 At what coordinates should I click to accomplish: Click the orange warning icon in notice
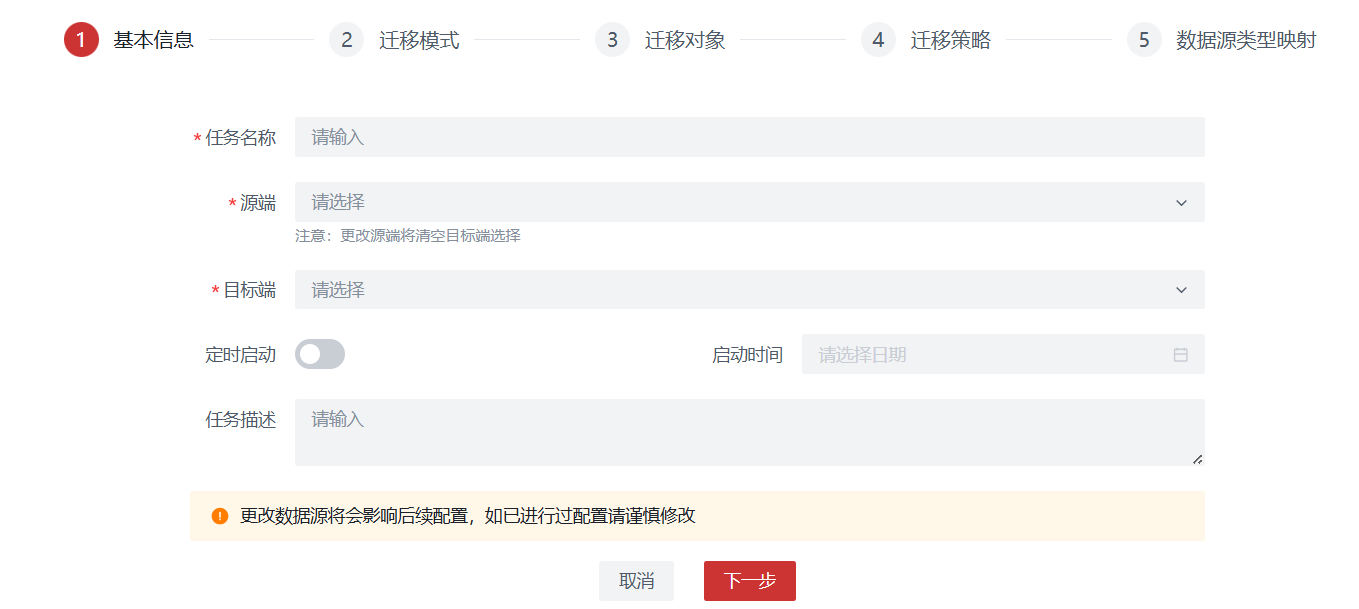[x=220, y=516]
